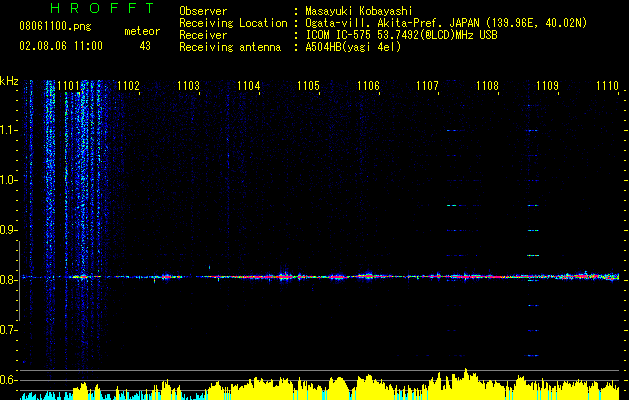Click observer name Masayuki Kobayashi
Screen dimensions: 629x400
(x=359, y=11)
